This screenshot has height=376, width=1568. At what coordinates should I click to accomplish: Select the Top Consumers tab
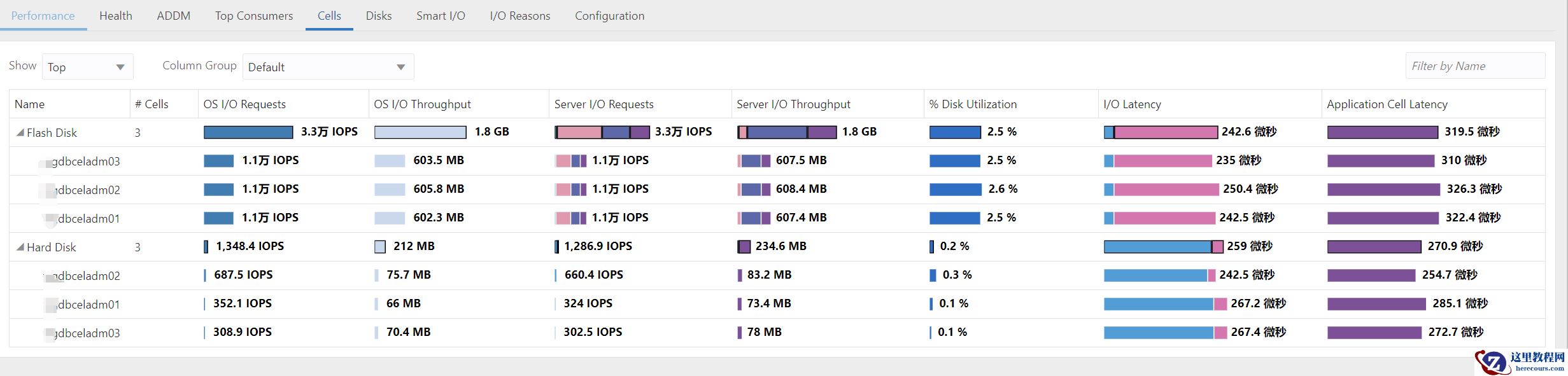coord(254,16)
